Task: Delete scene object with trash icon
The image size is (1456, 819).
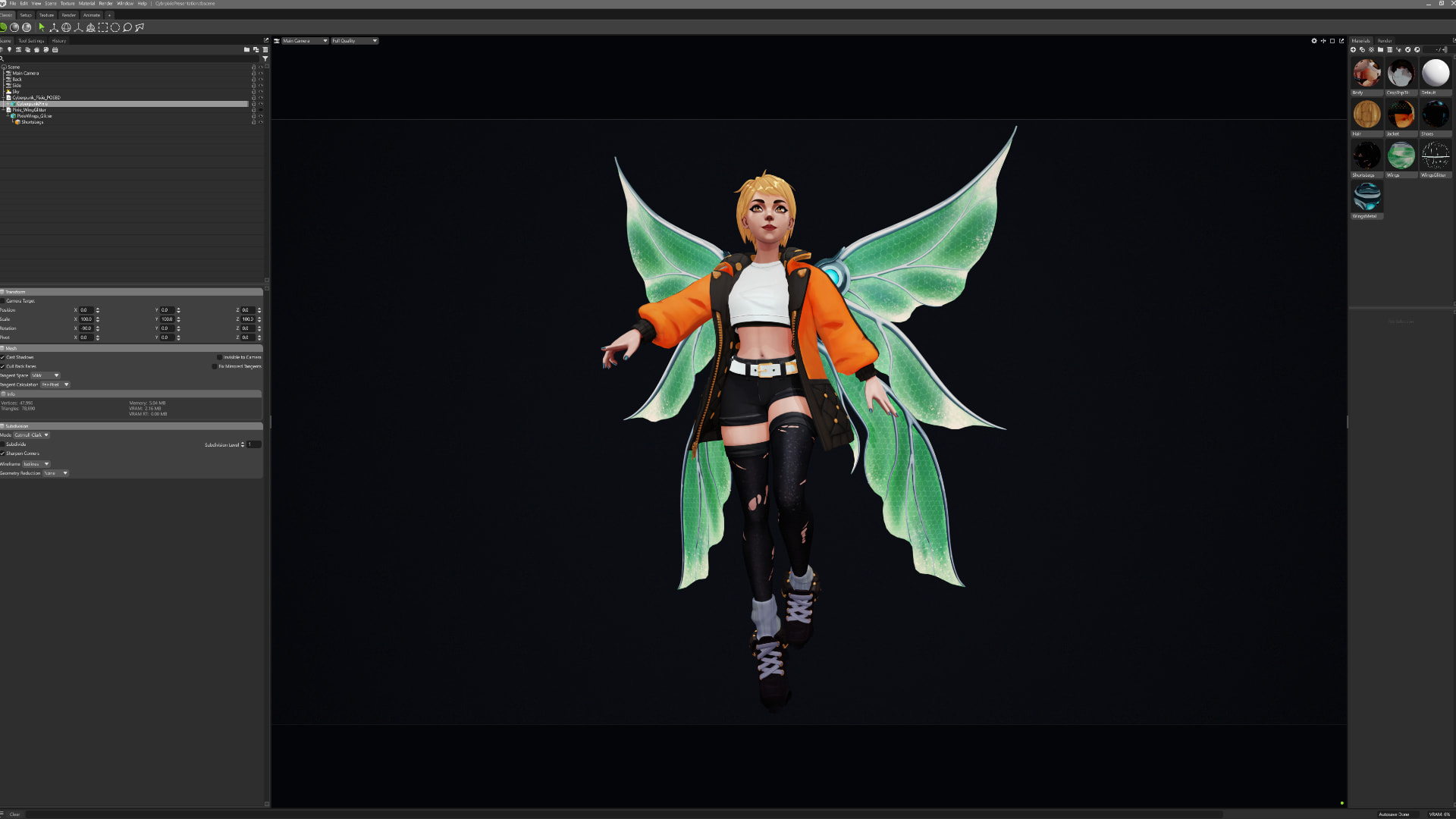Action: coord(265,50)
